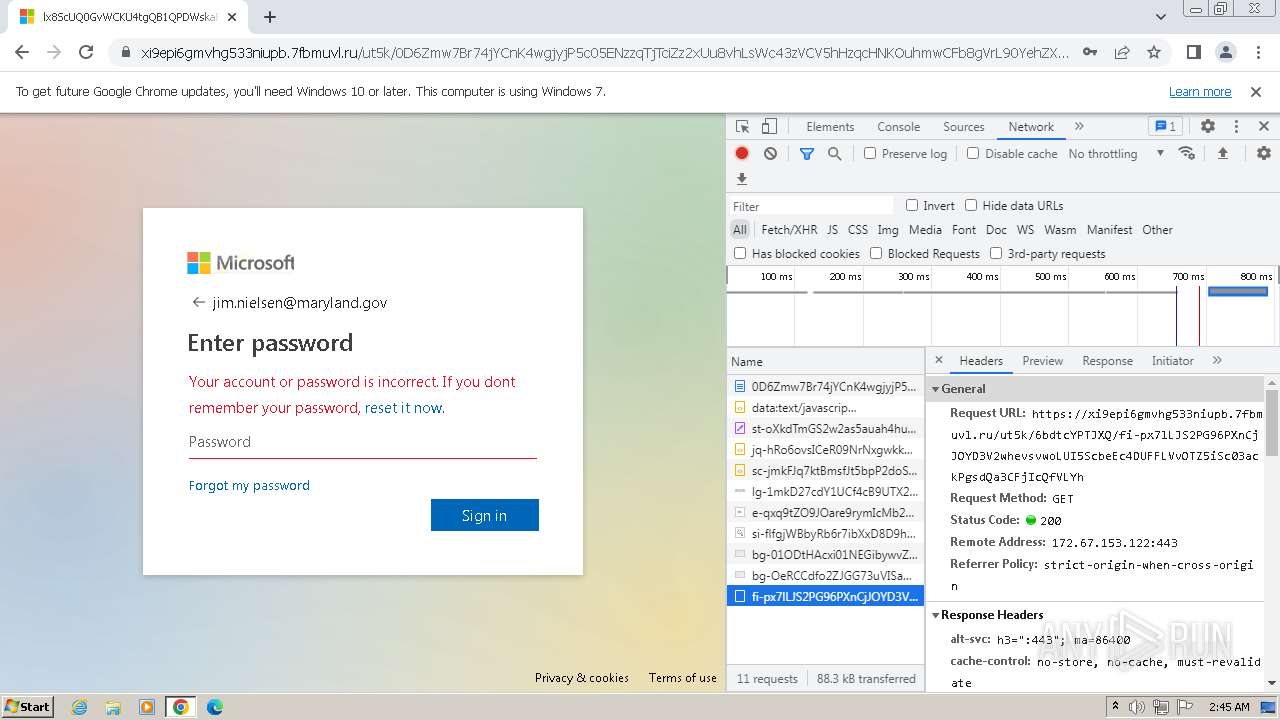Filter requests by Fetch/XHR
Image resolution: width=1280 pixels, height=720 pixels.
point(789,230)
